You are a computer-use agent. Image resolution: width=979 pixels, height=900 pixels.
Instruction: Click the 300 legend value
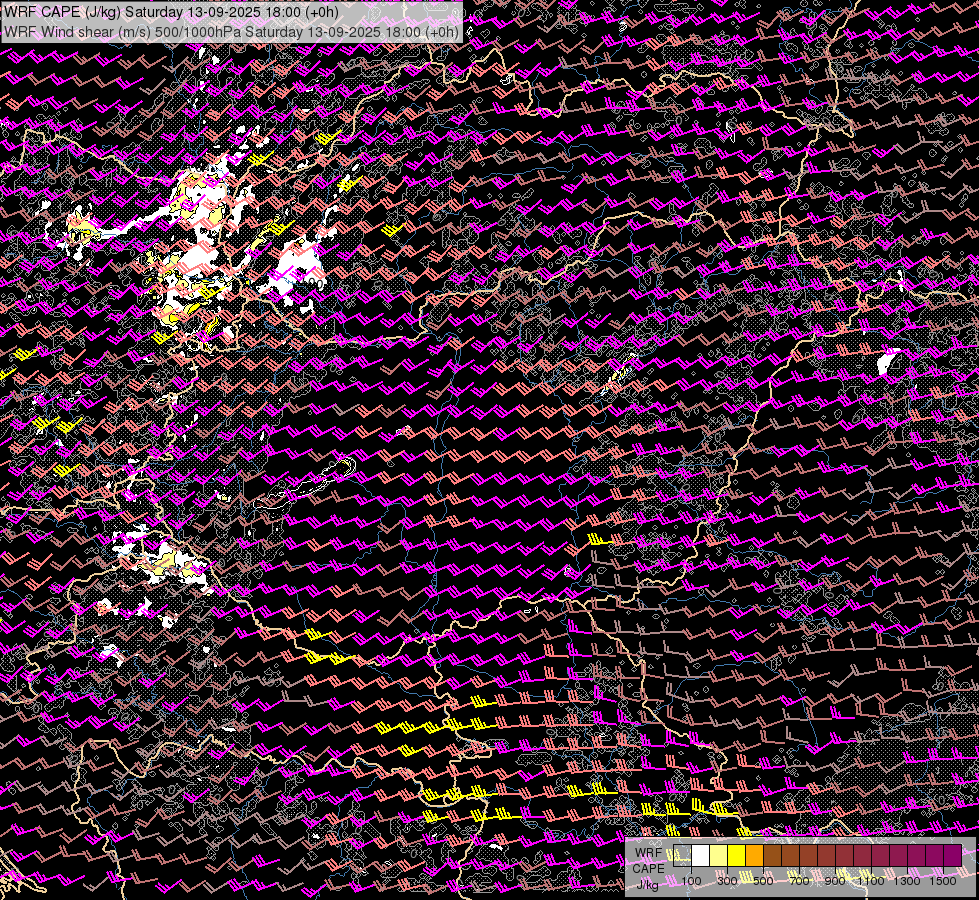coord(727,881)
